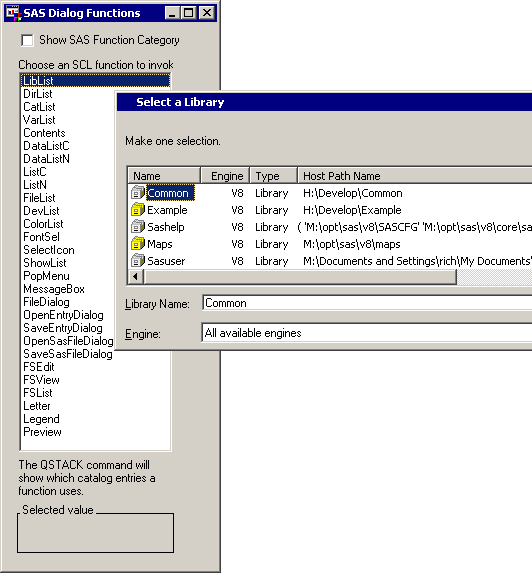Select the Sasuser library row name
Screen dimensions: 532x573
pyautogui.click(x=166, y=261)
